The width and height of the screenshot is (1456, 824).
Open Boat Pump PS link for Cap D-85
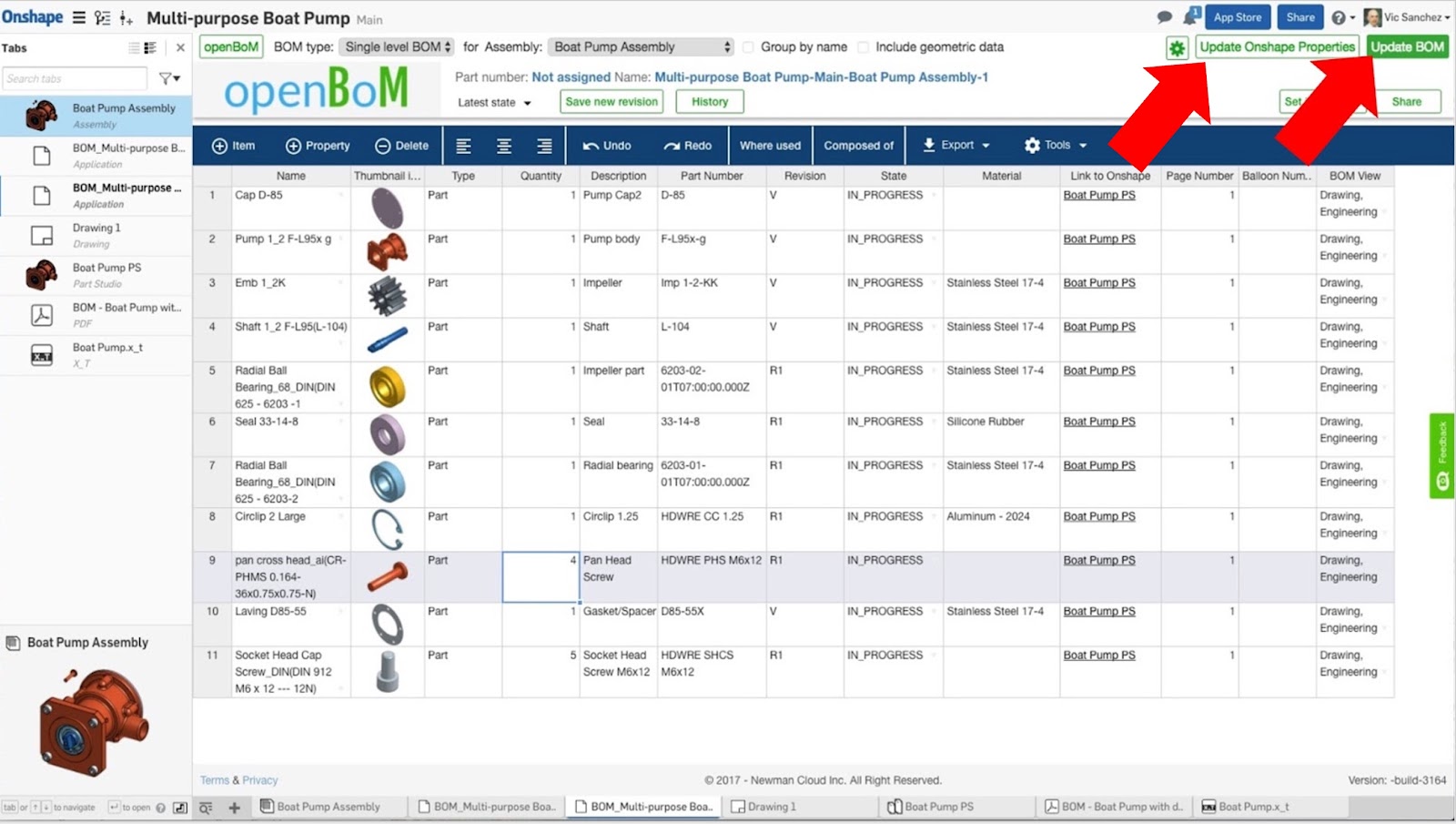click(x=1099, y=196)
